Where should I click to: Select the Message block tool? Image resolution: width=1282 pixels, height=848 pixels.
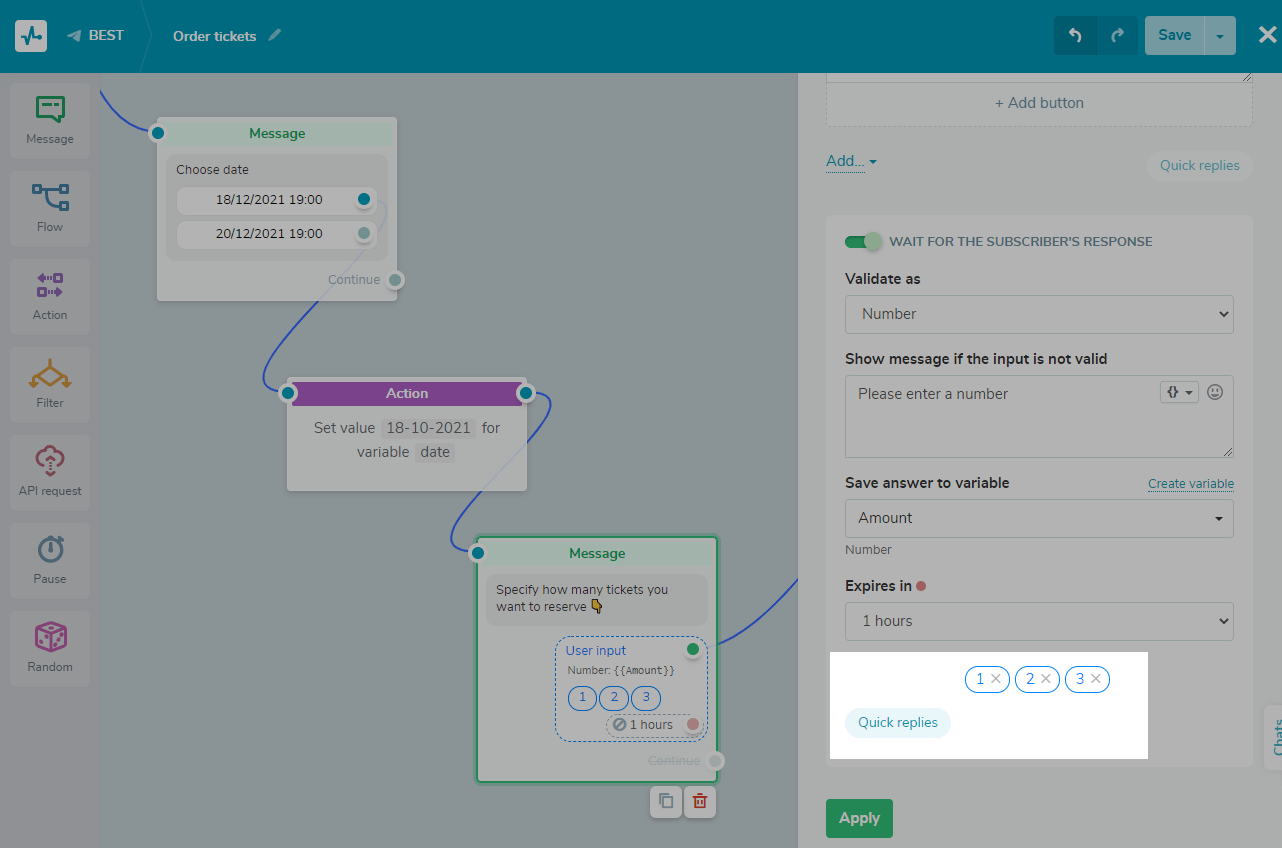49,119
